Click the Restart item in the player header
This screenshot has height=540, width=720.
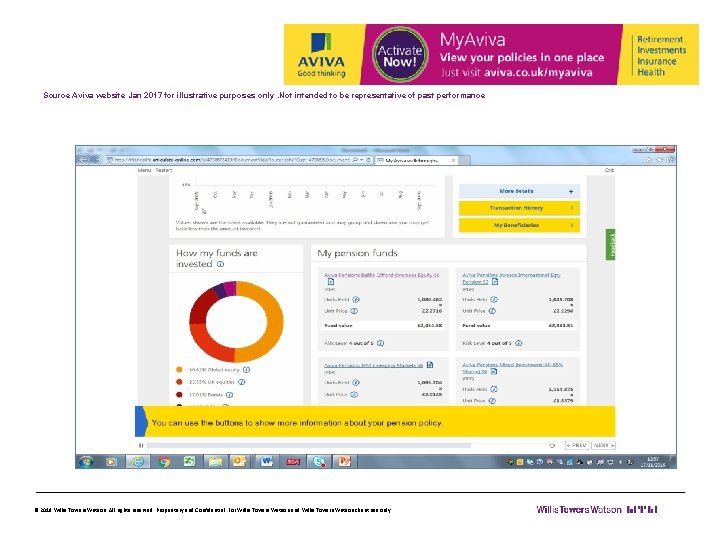(163, 170)
